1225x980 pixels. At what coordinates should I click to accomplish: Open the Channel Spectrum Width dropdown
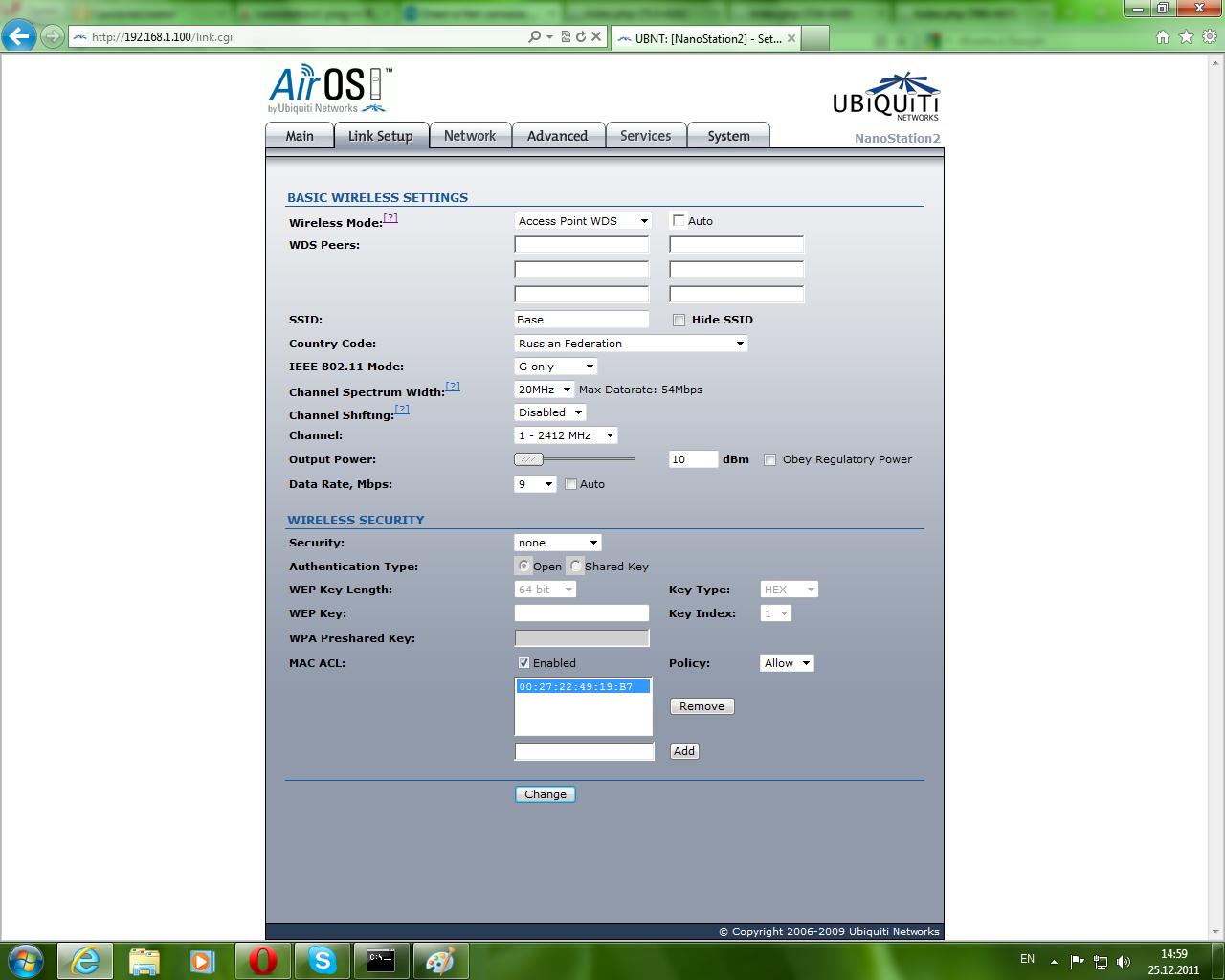coord(545,390)
